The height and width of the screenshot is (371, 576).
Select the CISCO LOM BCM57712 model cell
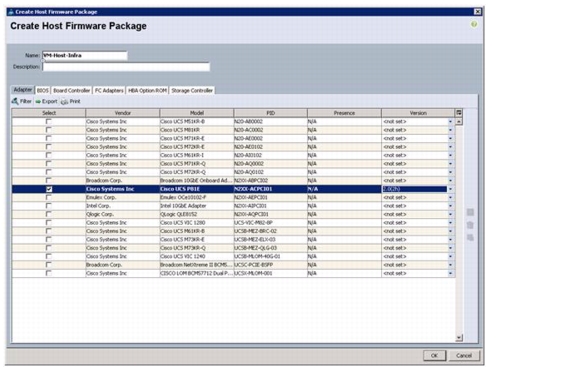[197, 273]
